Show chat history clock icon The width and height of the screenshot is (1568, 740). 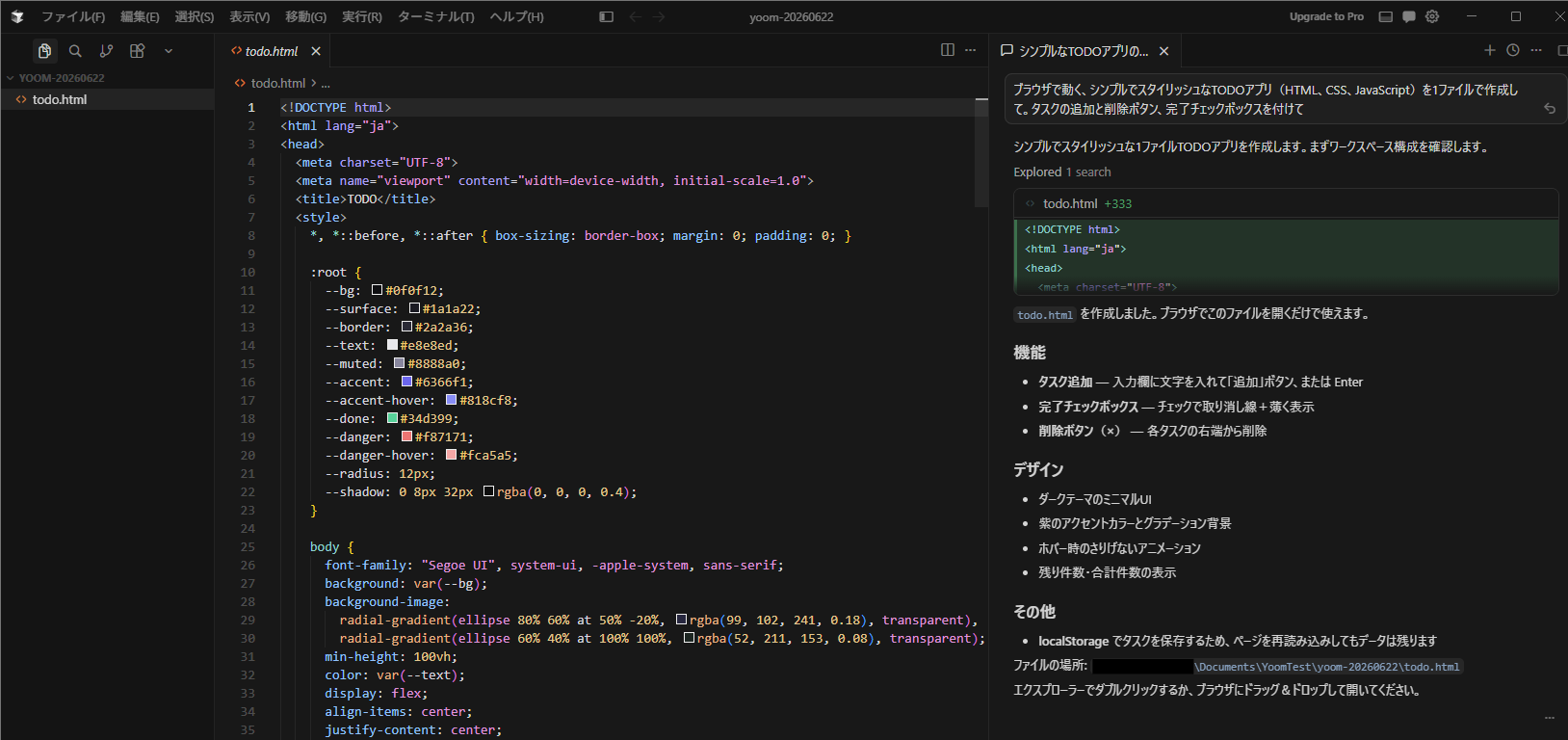[1513, 50]
